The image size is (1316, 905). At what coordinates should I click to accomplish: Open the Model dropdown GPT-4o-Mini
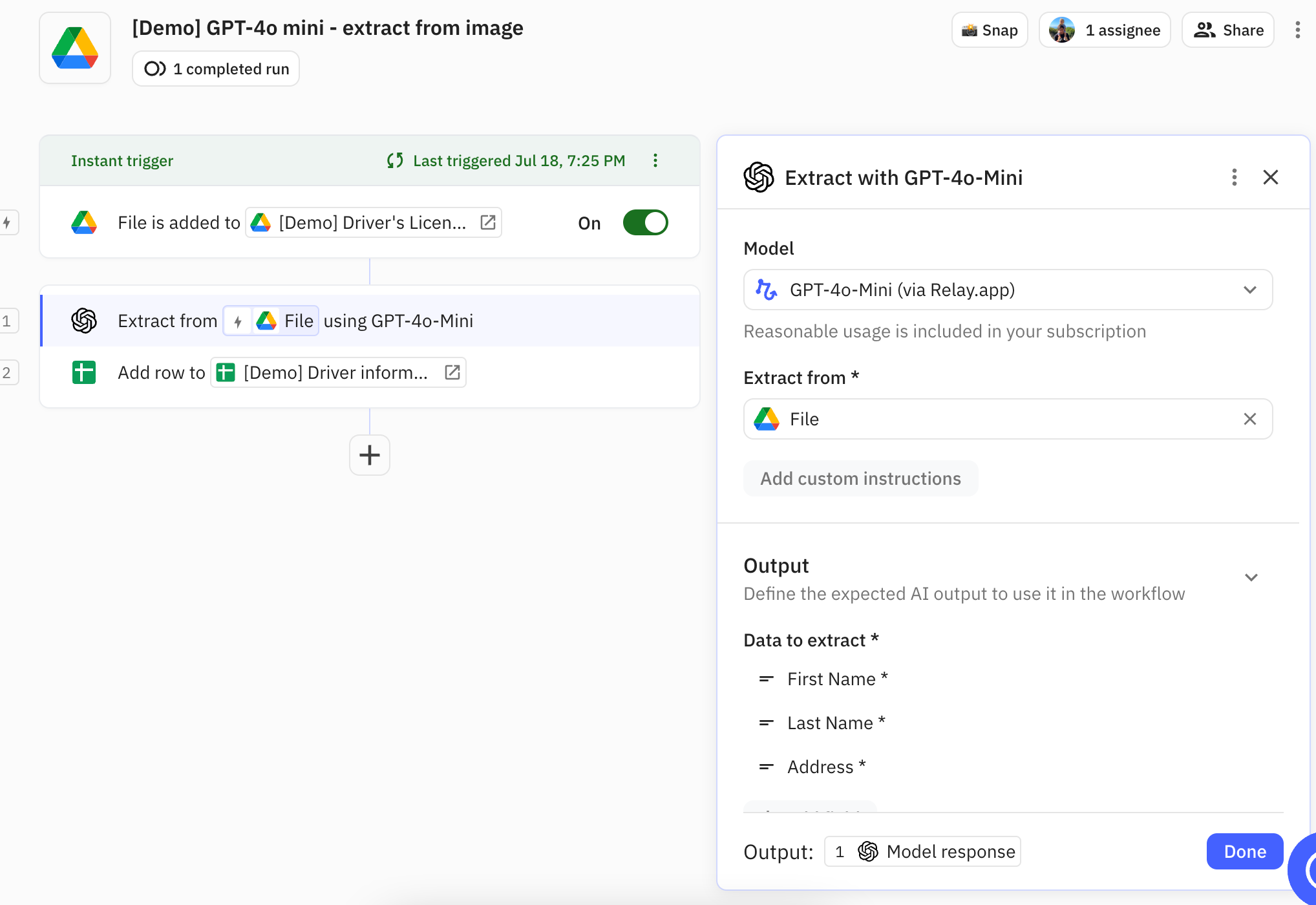(1008, 290)
